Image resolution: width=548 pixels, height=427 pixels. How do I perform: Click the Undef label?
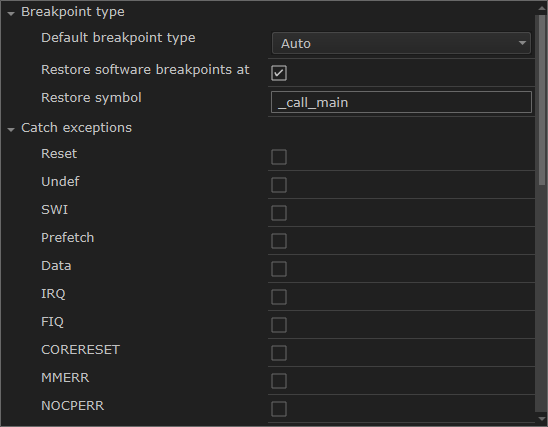(x=60, y=182)
